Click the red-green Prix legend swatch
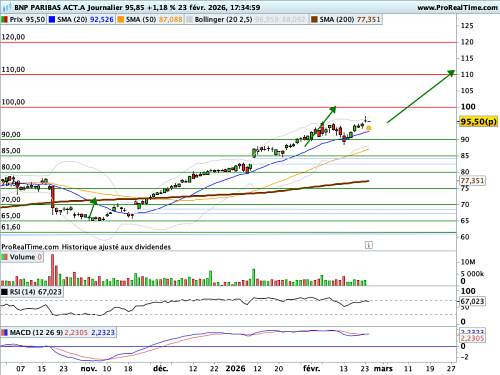The image size is (500, 375). pos(5,19)
